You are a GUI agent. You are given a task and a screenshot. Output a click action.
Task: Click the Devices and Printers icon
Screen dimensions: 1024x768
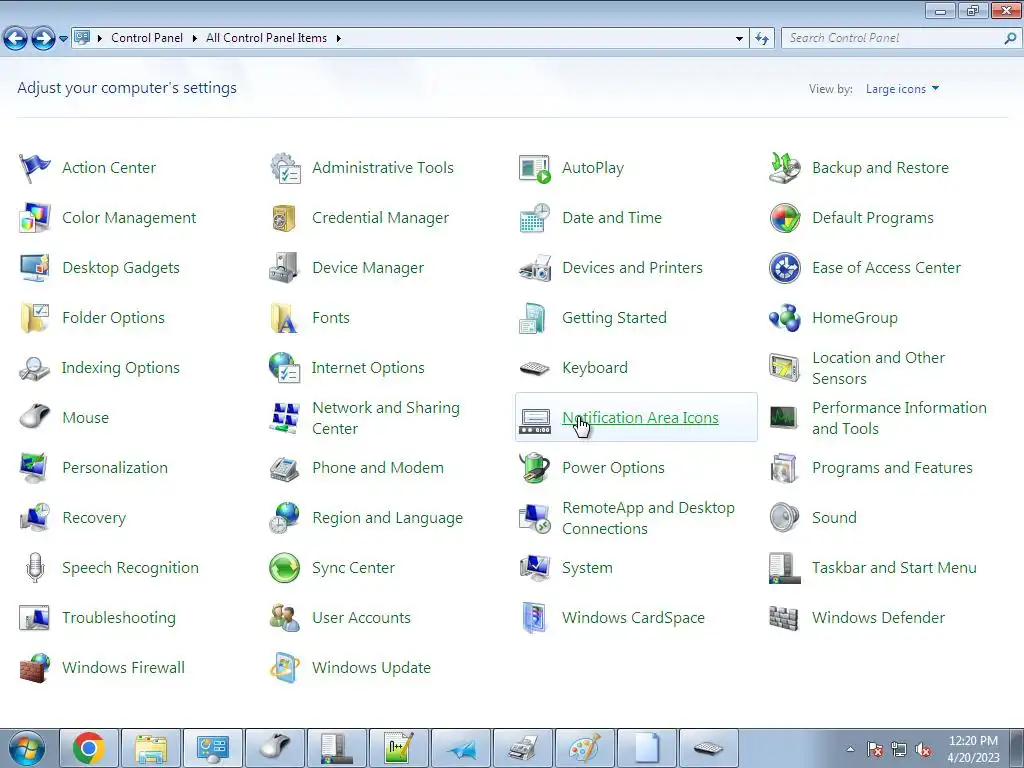pyautogui.click(x=535, y=268)
